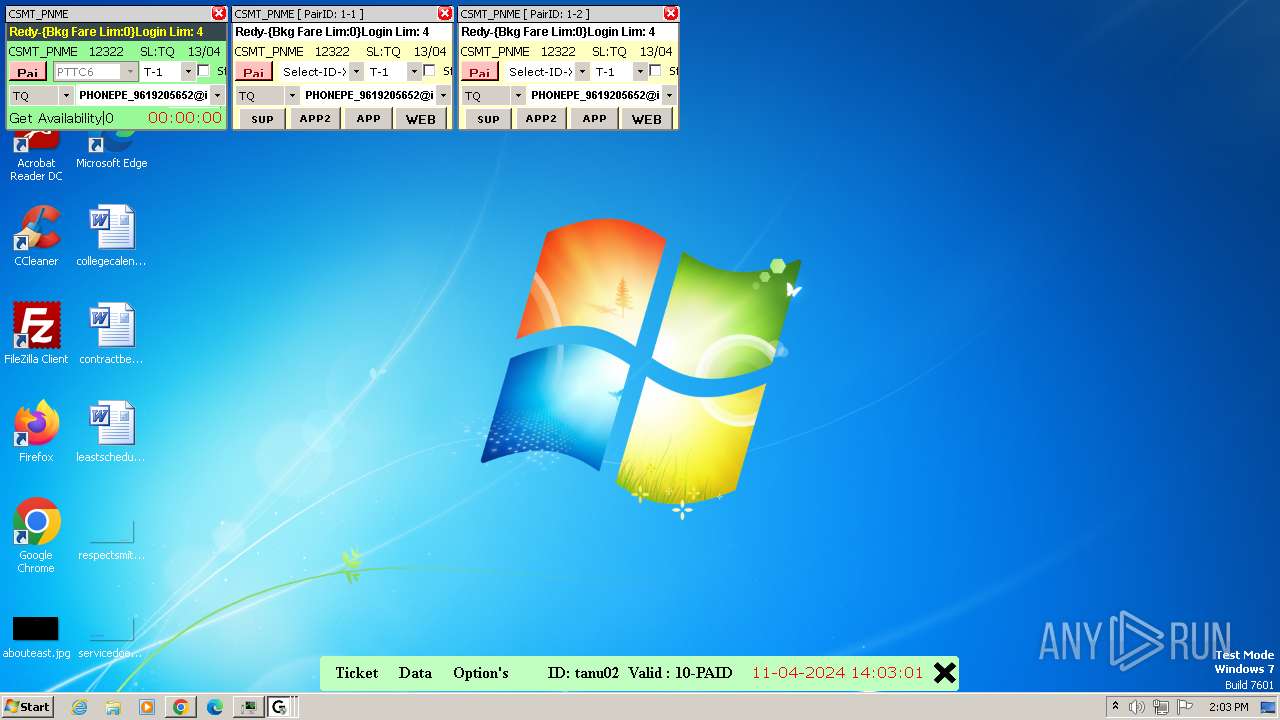Click the Pai button in PairID 1-2
This screenshot has height=720, width=1280.
pyautogui.click(x=480, y=72)
